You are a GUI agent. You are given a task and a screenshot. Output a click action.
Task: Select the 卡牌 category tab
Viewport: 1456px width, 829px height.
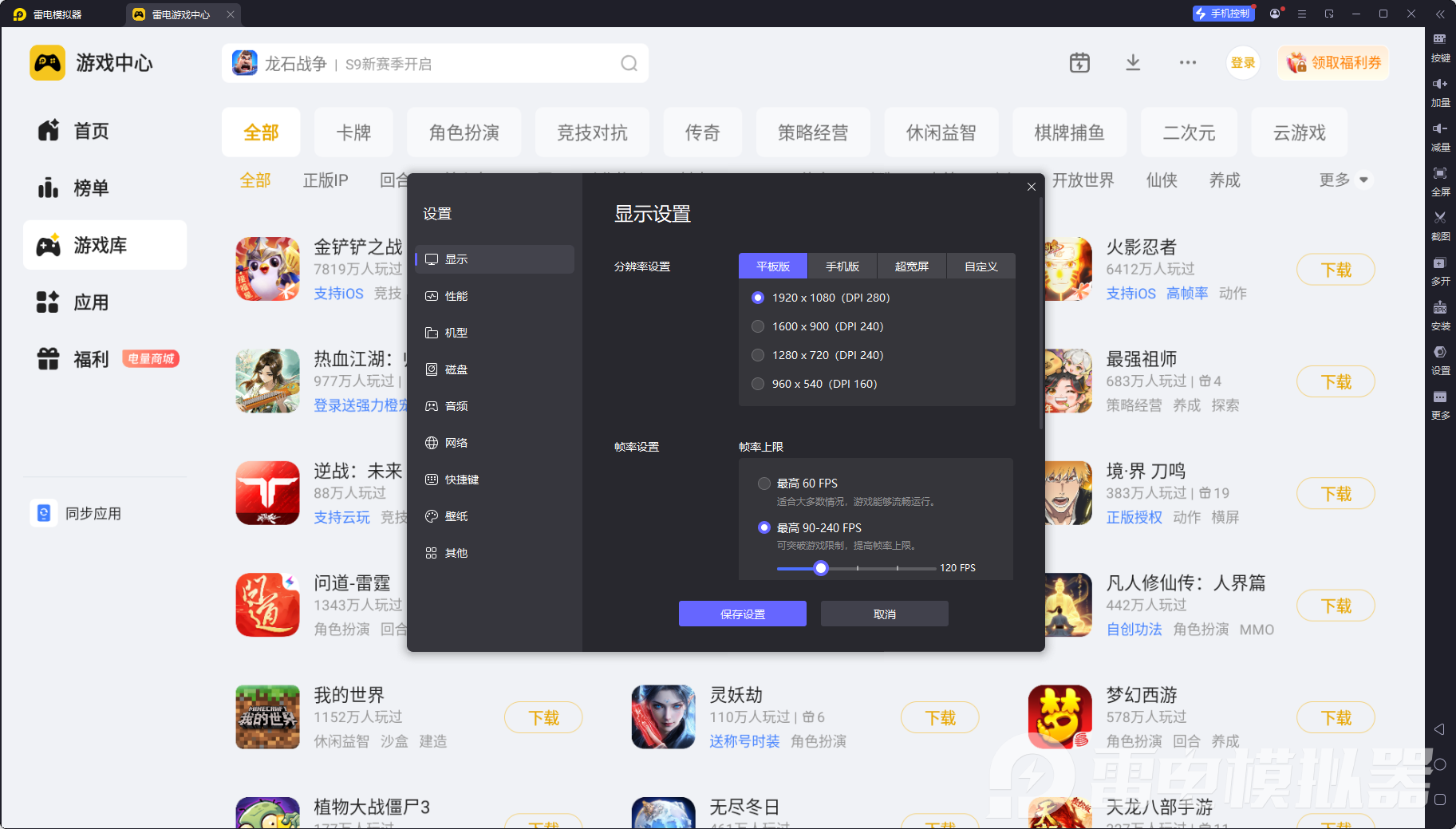353,132
